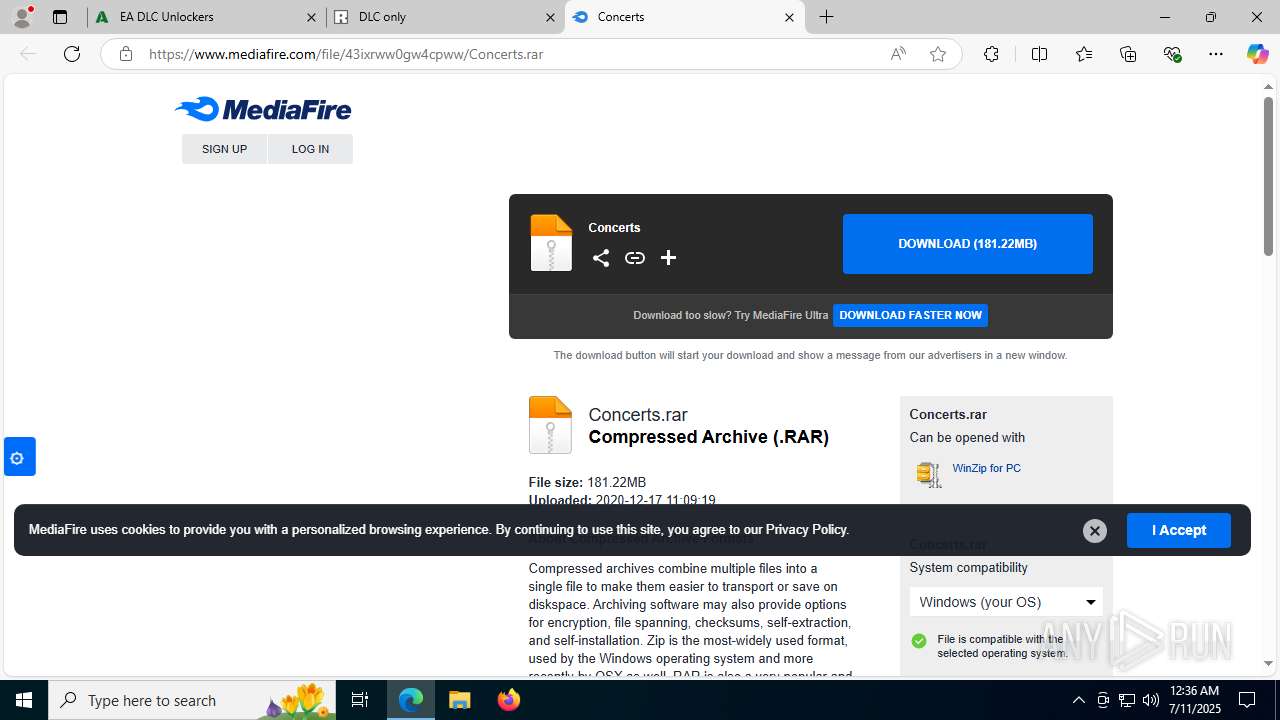Image resolution: width=1280 pixels, height=720 pixels.
Task: Open Browser essentials icon
Action: pos(1173,54)
